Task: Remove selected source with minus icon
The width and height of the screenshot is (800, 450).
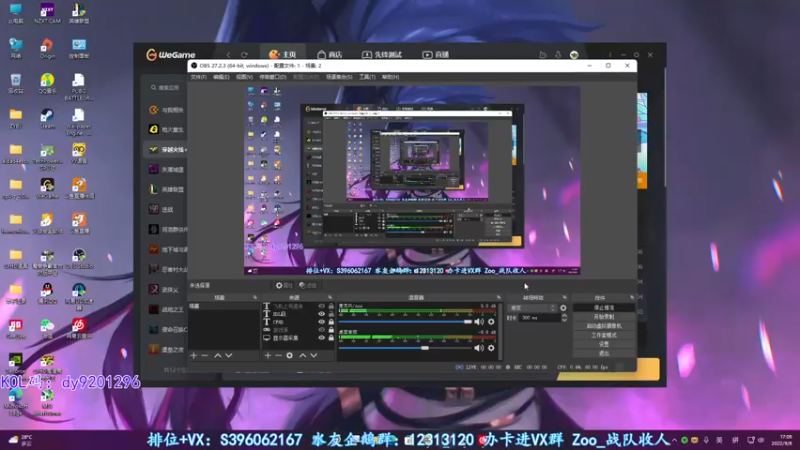Action: click(x=279, y=355)
